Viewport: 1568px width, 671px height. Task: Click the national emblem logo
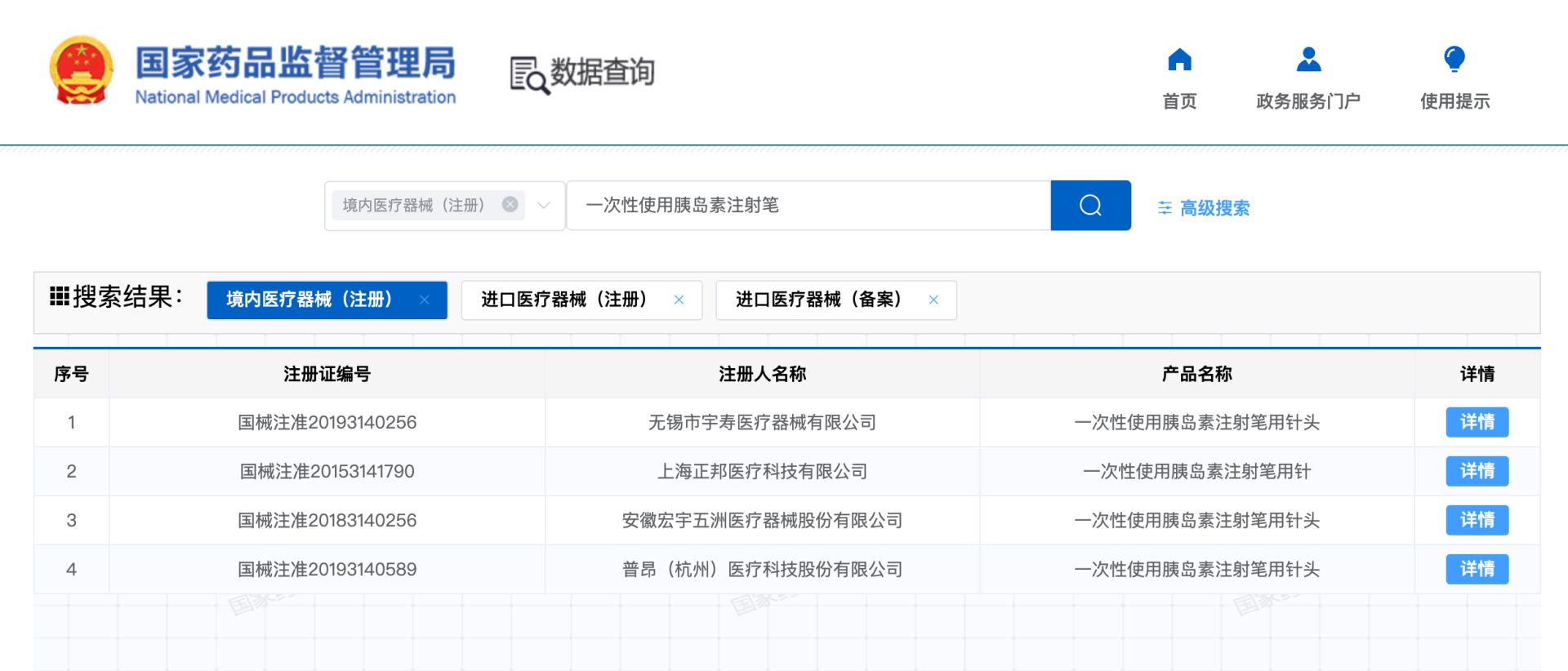click(81, 71)
